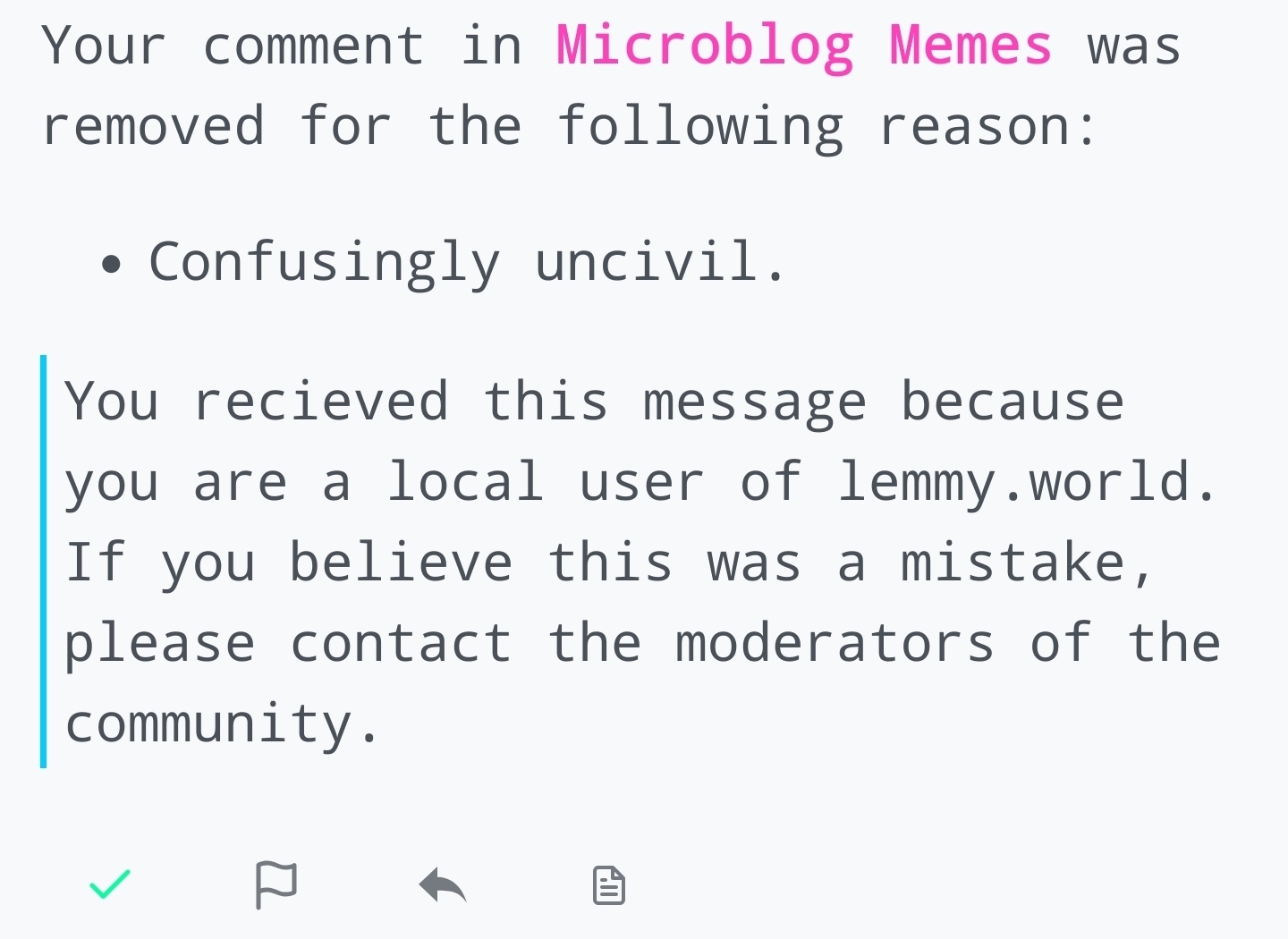1288x939 pixels.
Task: Click the word "uncivil." in reason
Action: (x=661, y=261)
